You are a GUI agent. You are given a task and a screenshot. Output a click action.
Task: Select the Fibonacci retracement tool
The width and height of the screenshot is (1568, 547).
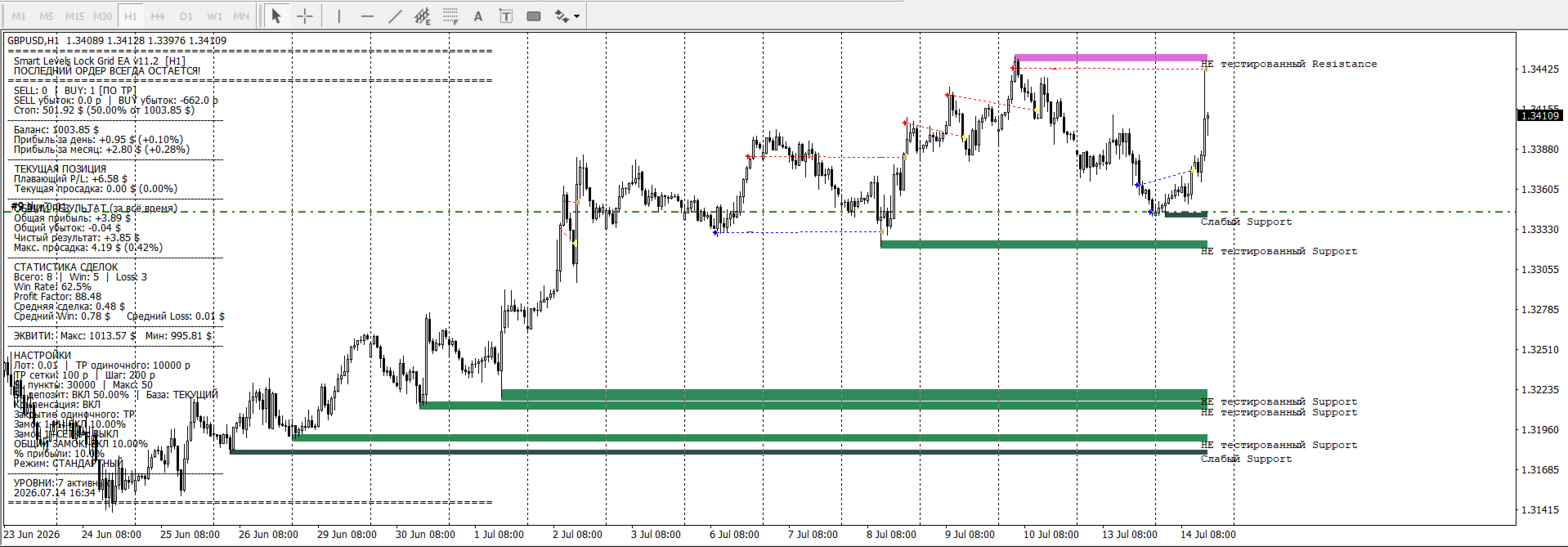click(450, 16)
